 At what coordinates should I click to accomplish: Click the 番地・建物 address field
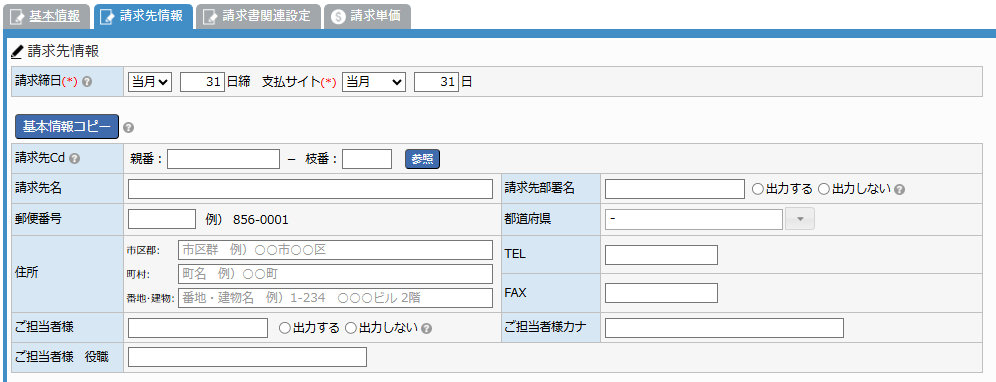[x=335, y=297]
